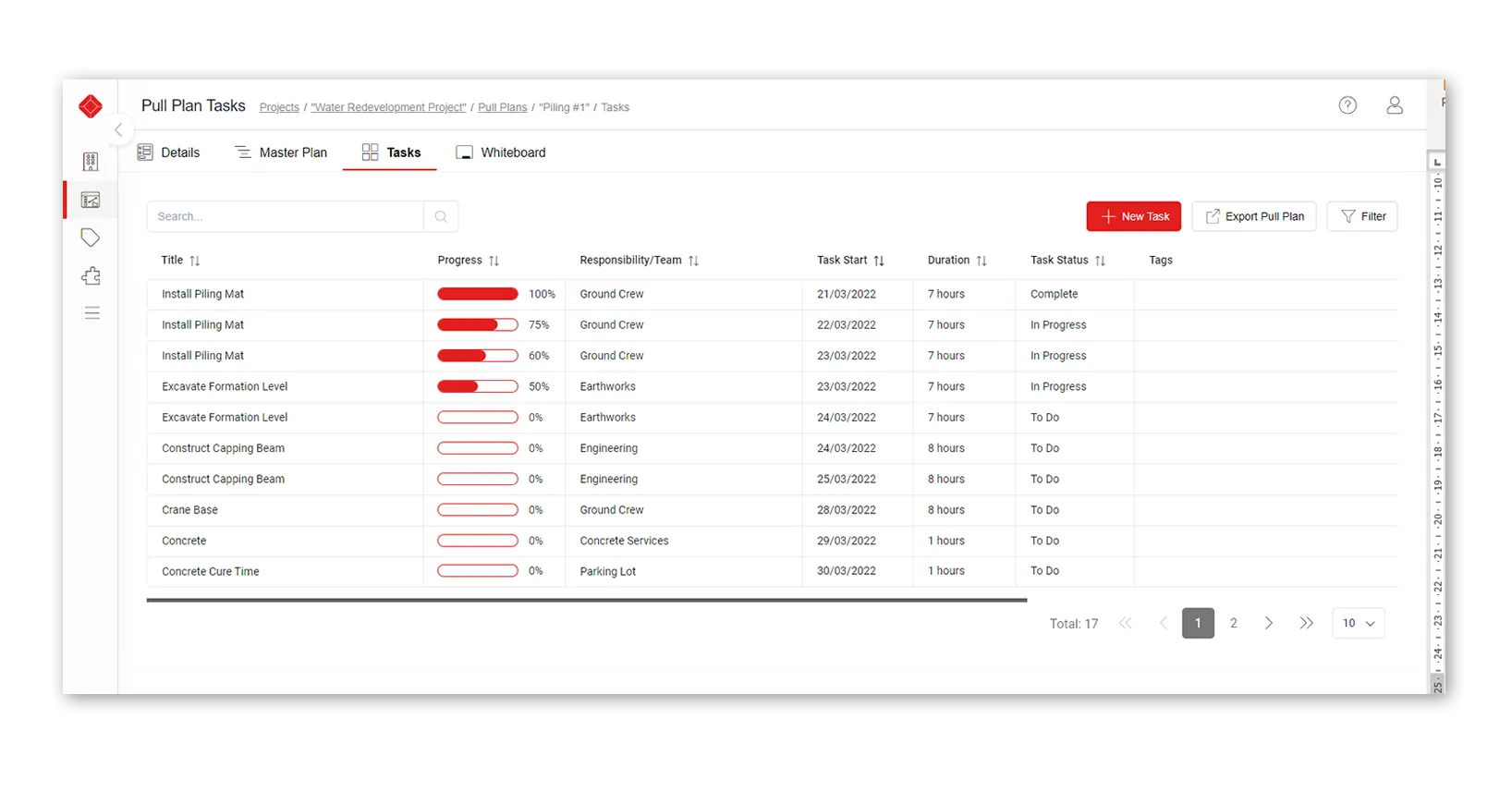Collapse the sidebar with the chevron arrow
Image resolution: width=1512 pixels, height=804 pixels.
coord(118,130)
